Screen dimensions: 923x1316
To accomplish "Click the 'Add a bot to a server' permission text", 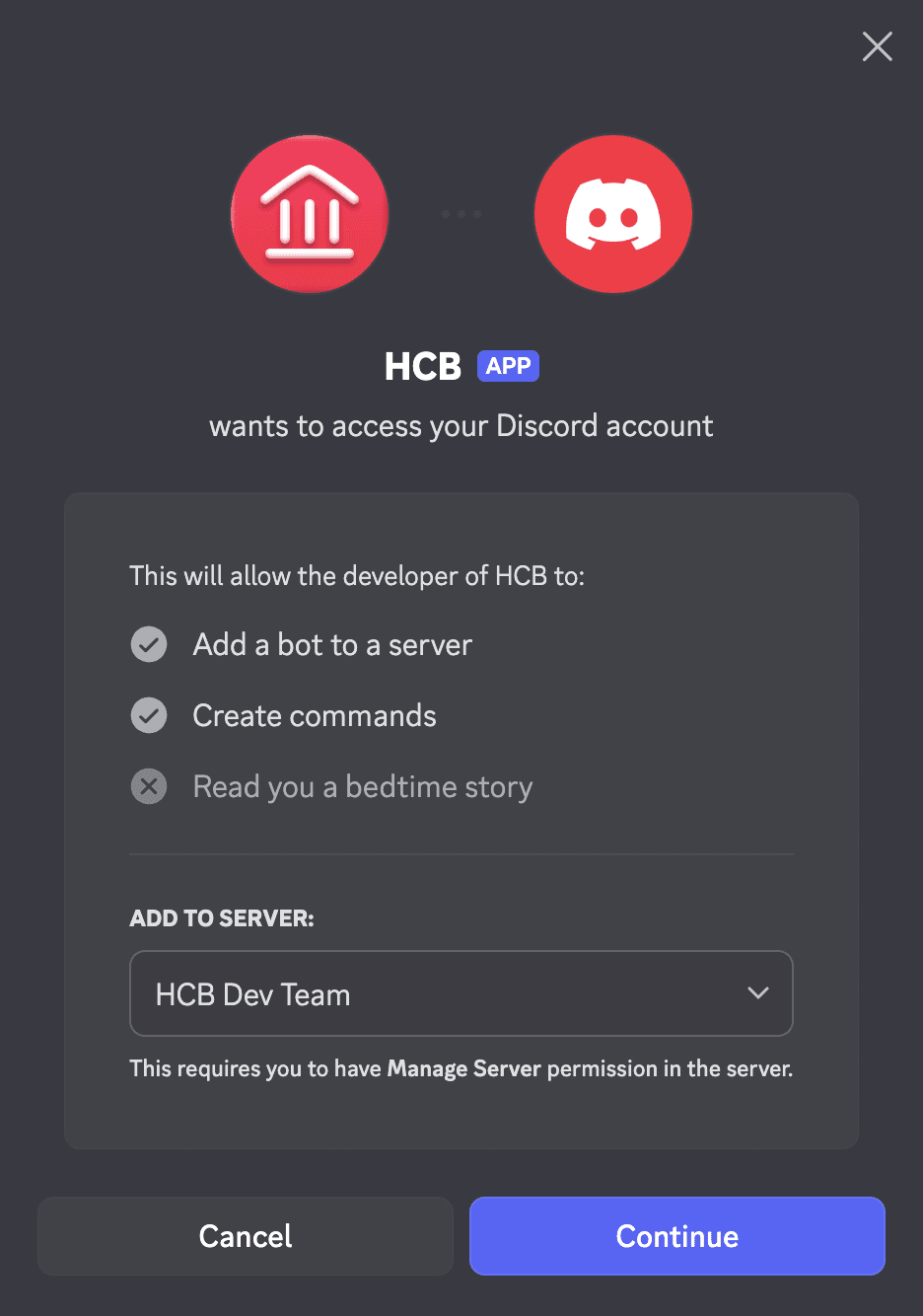I will [332, 645].
